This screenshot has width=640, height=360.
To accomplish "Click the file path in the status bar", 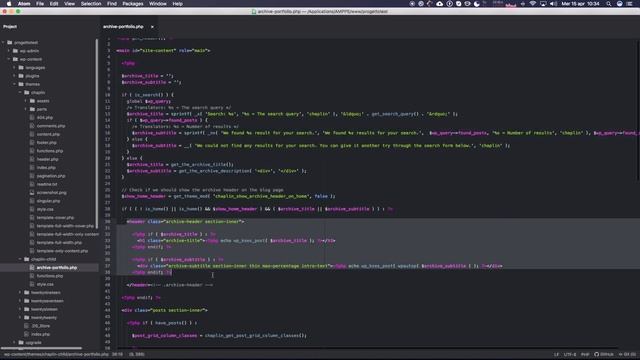I will point(56,355).
